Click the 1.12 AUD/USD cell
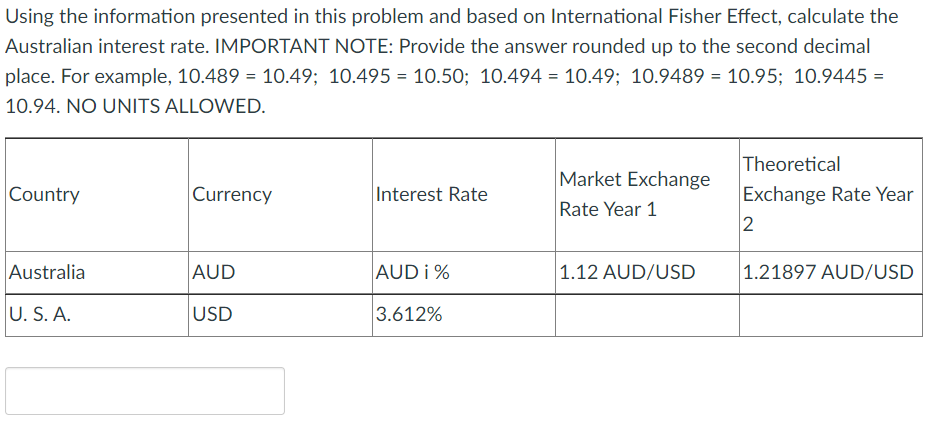The width and height of the screenshot is (931, 429). point(647,272)
